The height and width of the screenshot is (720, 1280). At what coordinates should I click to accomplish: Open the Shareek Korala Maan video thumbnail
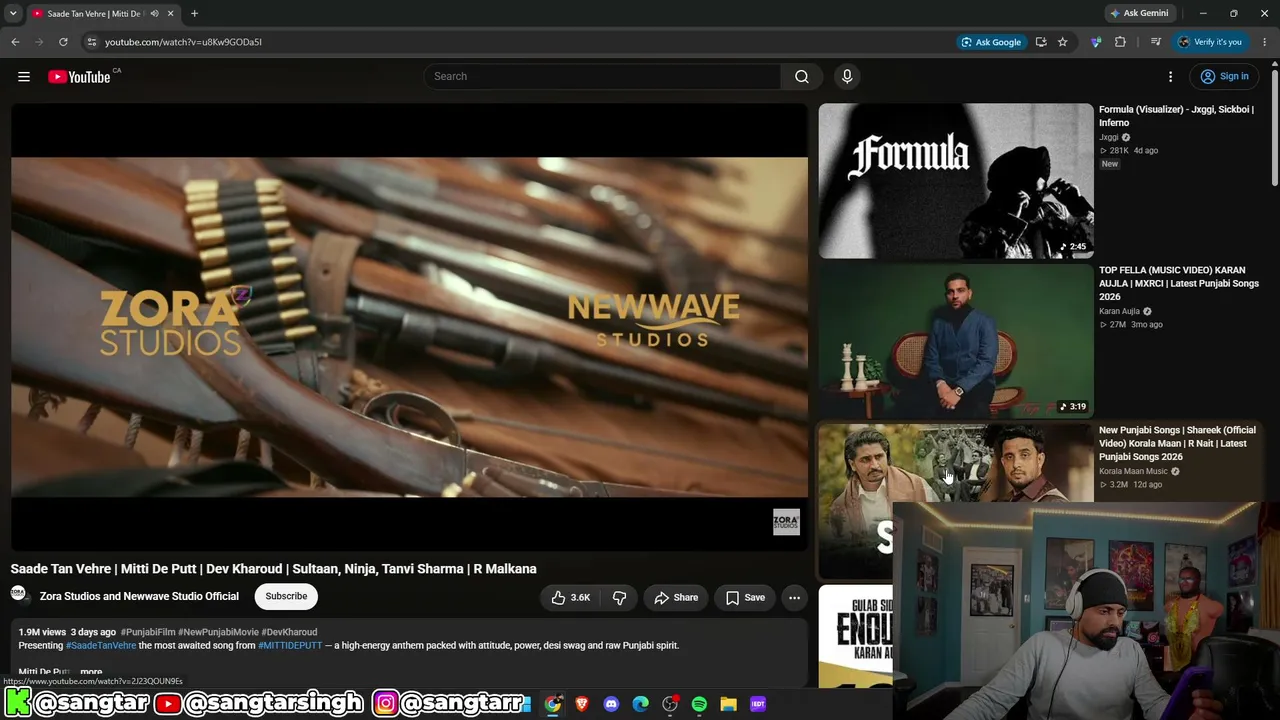[956, 463]
